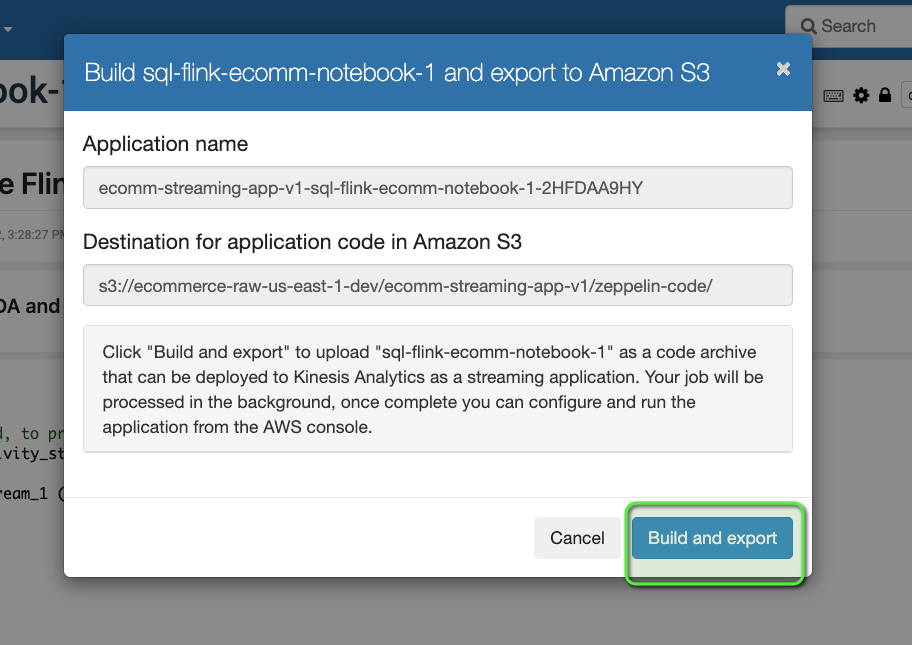This screenshot has width=912, height=645.
Task: Click the activity_stream code text
Action: pos(32,454)
